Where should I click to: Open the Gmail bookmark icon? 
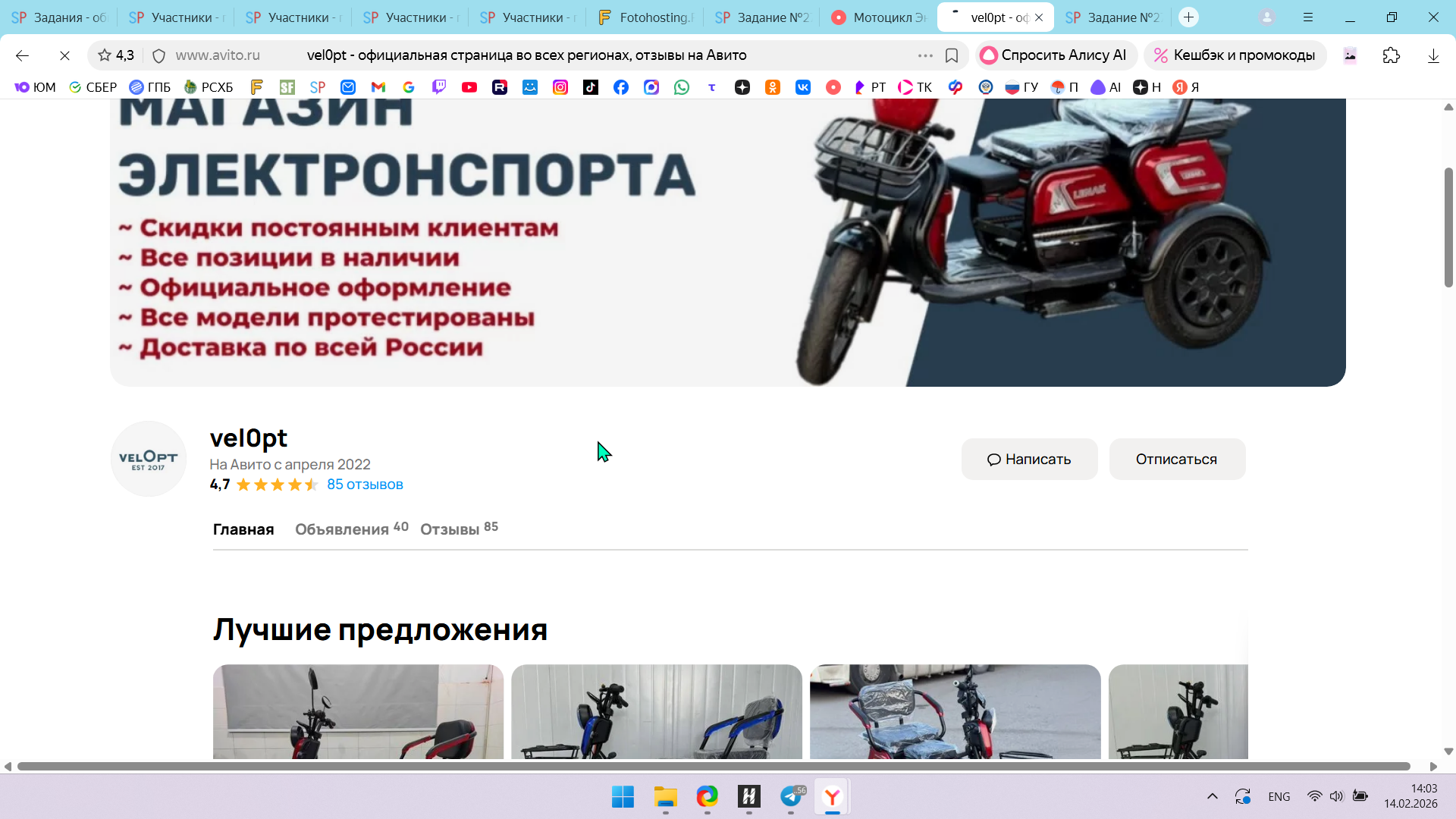point(378,87)
